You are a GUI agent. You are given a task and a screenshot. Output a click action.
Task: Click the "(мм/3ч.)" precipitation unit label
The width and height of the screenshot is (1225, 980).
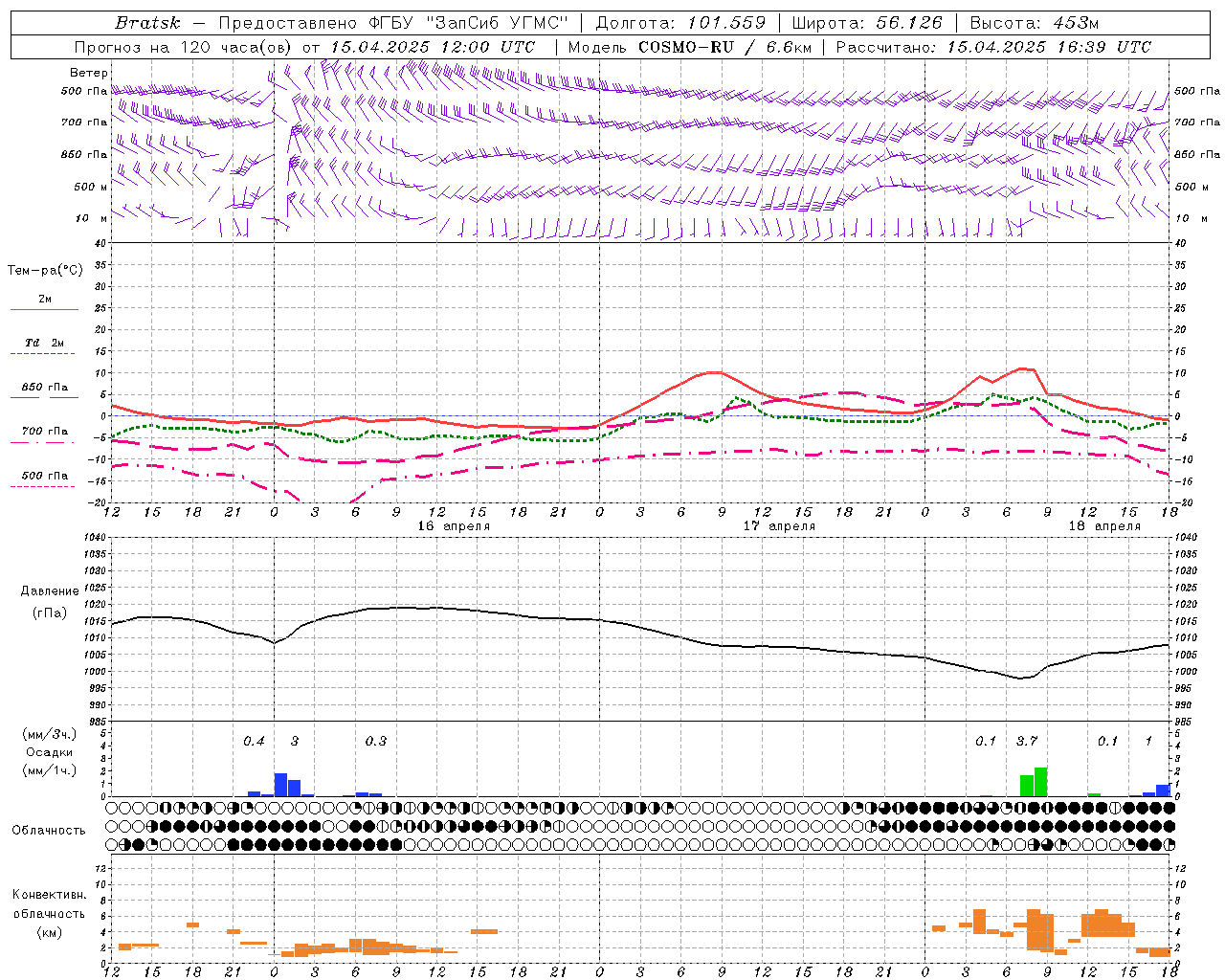(50, 734)
